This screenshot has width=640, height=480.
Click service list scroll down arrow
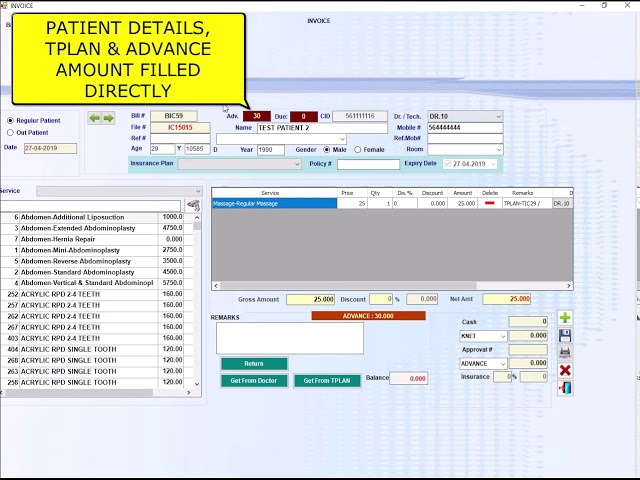[x=197, y=384]
